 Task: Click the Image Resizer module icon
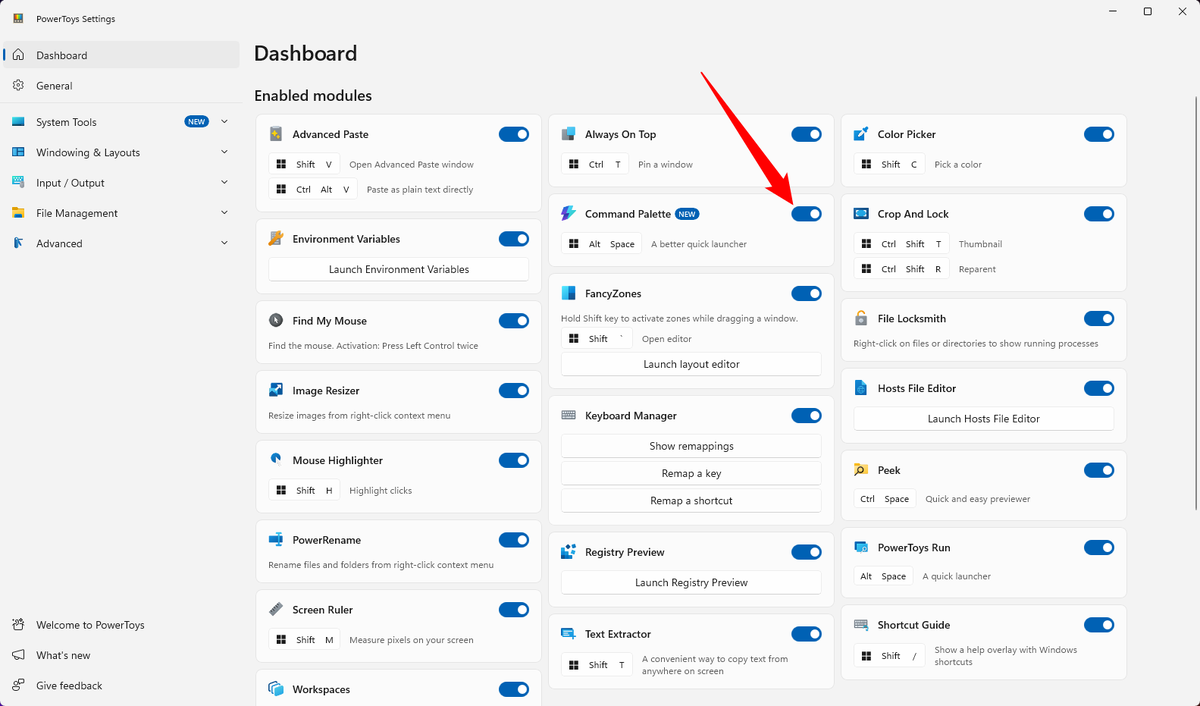pyautogui.click(x=276, y=391)
